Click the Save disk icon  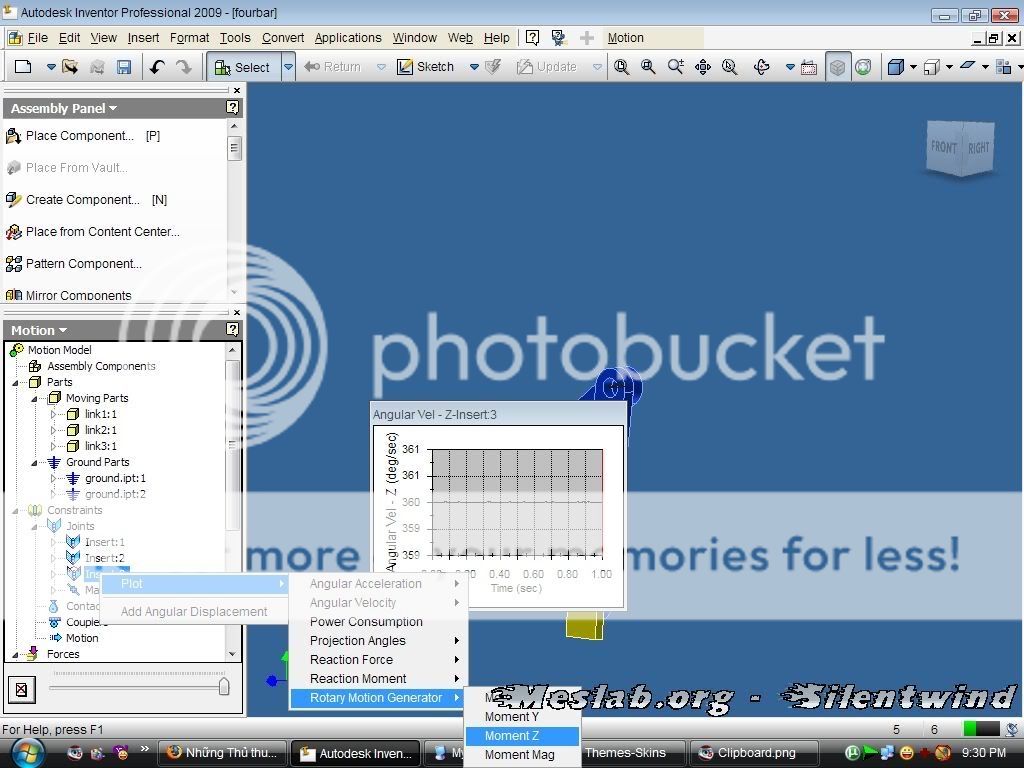[123, 67]
